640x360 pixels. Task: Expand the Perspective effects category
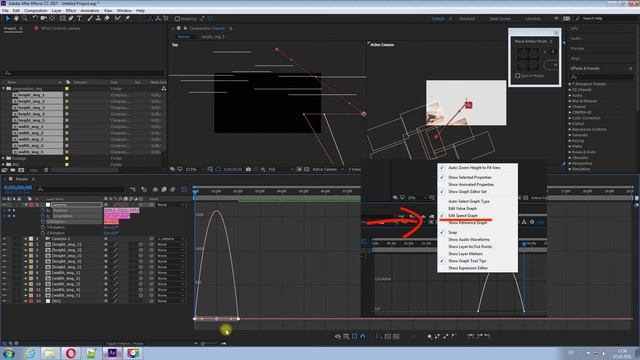tap(570, 163)
